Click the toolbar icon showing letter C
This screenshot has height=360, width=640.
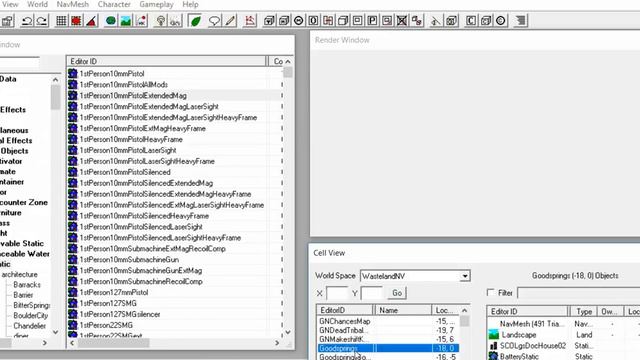(471, 20)
